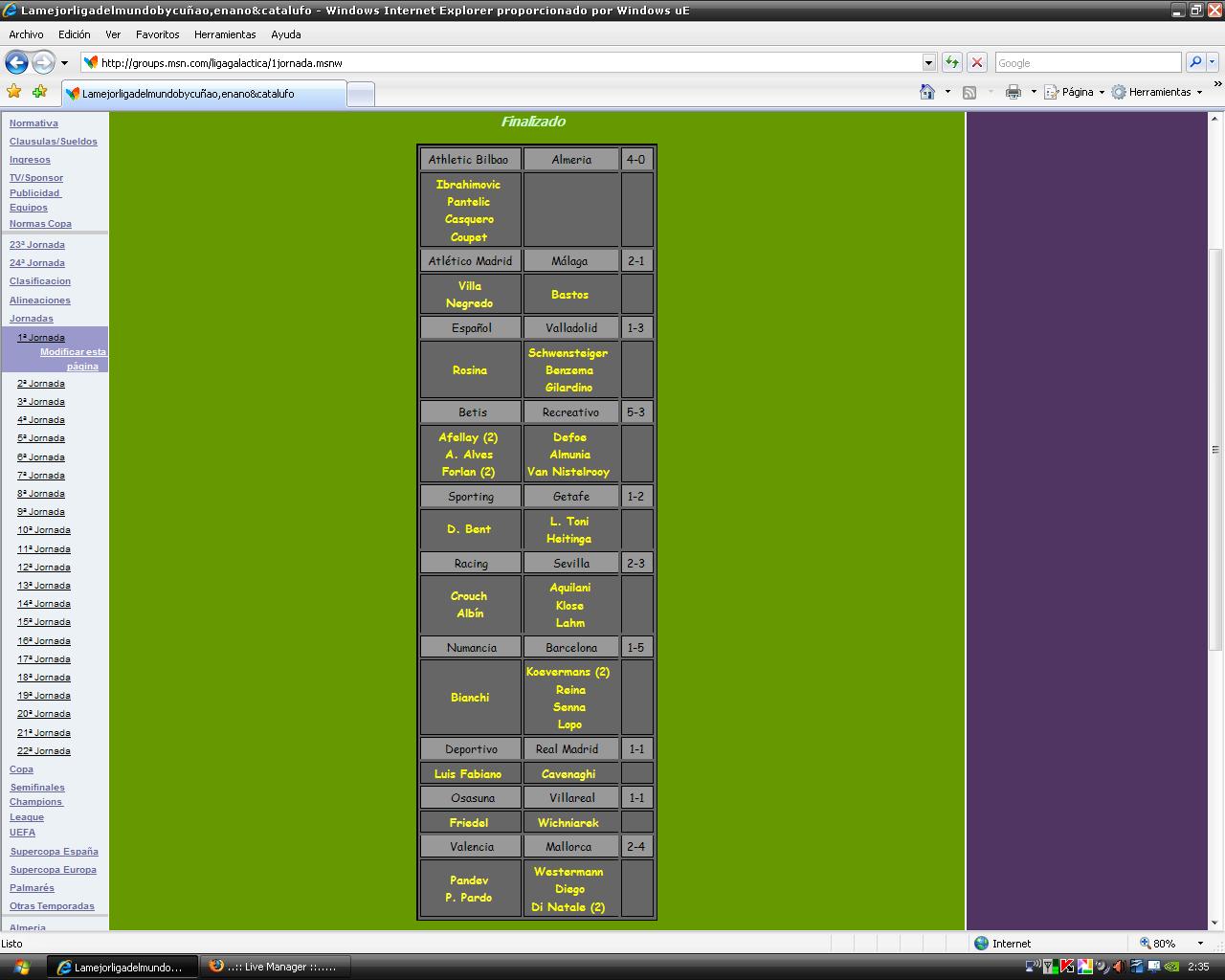The image size is (1225, 980).
Task: Click the scrollbar down arrow
Action: pyautogui.click(x=1216, y=922)
